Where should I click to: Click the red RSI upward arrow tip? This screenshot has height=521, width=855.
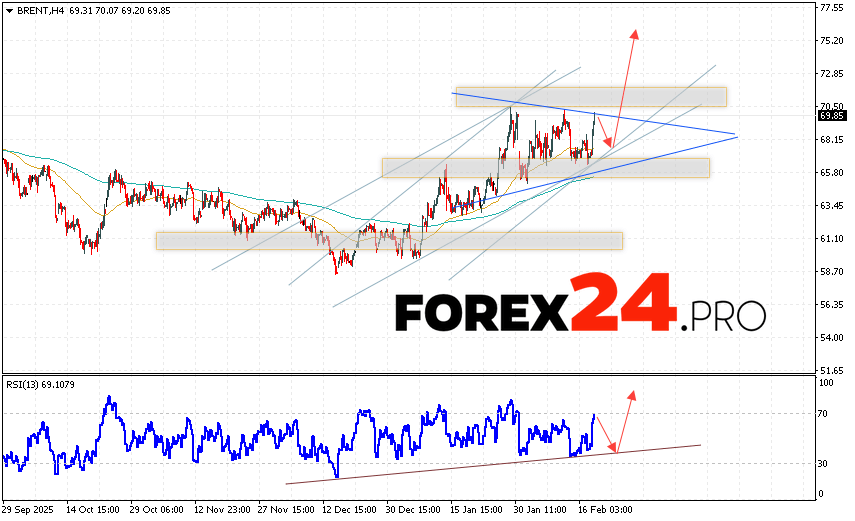click(632, 393)
